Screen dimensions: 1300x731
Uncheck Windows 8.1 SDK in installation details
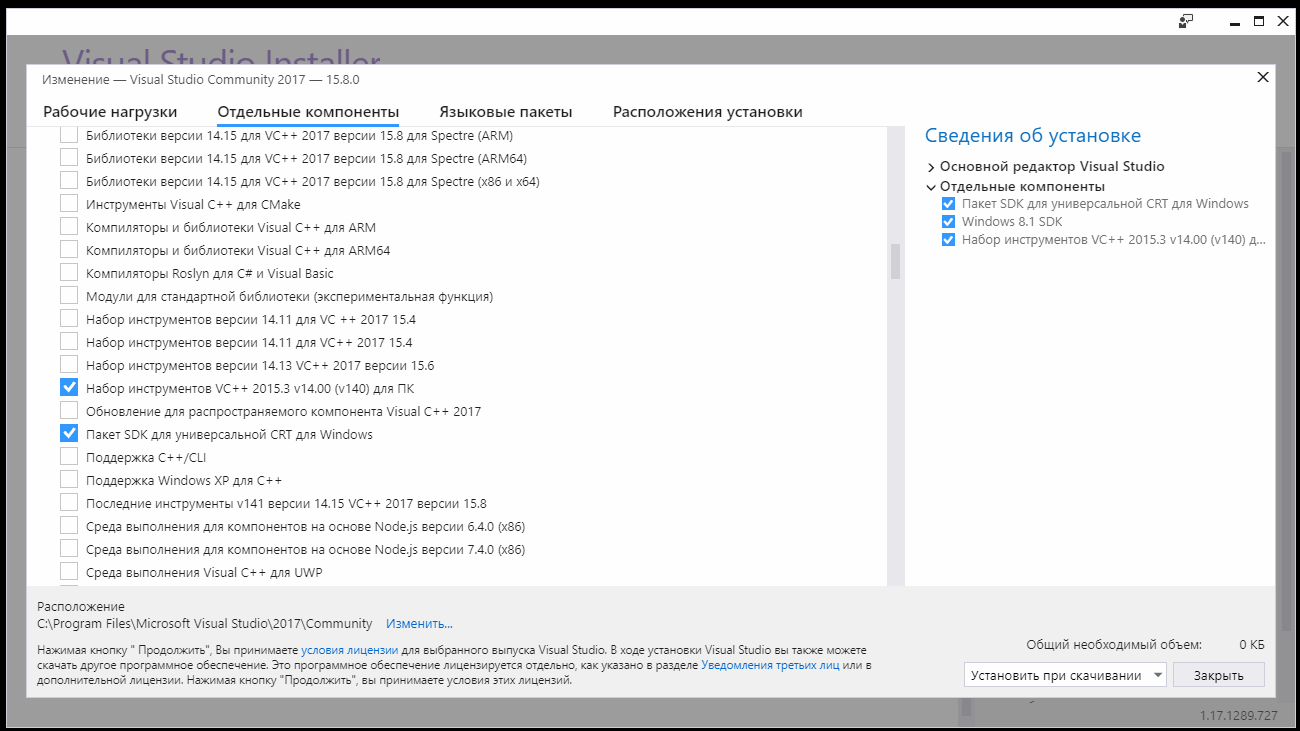949,222
